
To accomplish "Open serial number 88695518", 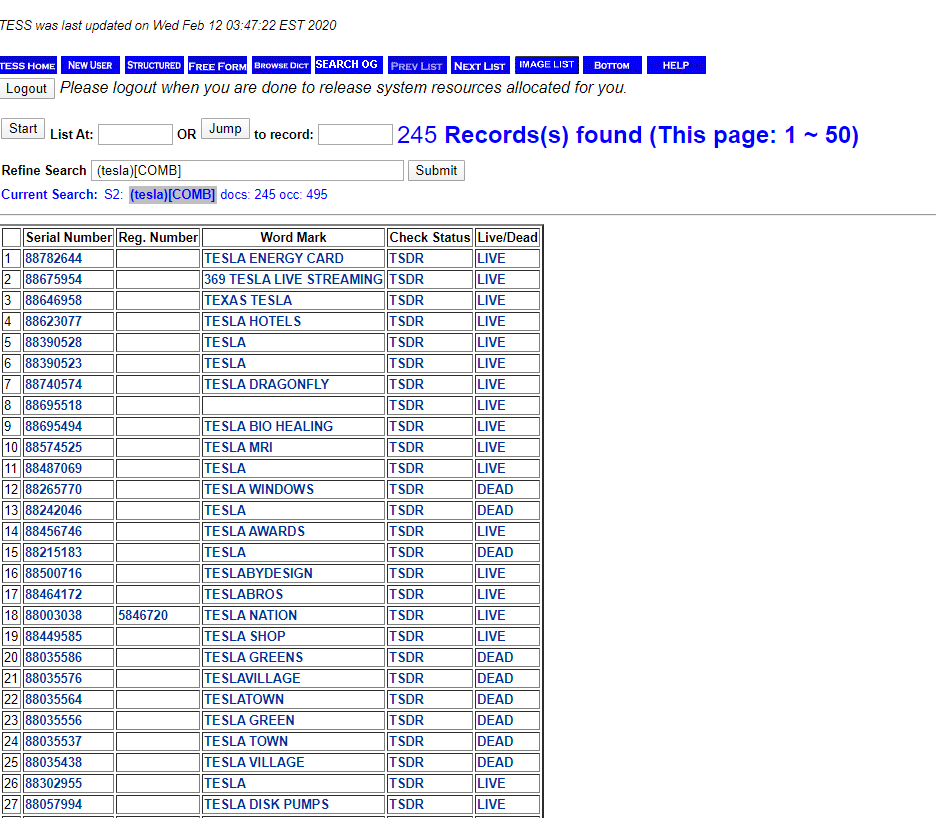I will 54,405.
